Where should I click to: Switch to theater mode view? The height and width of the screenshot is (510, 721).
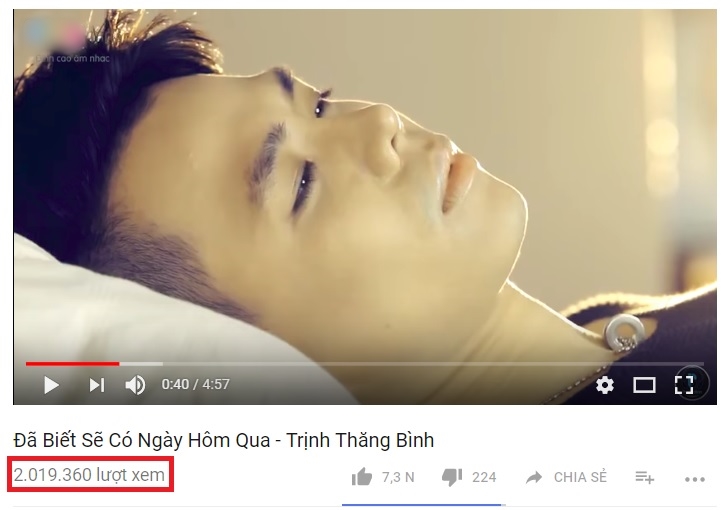coord(644,385)
